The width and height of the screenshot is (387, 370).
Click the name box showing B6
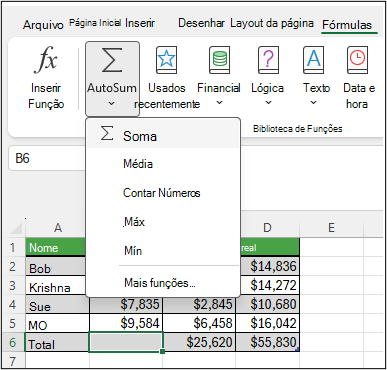click(x=47, y=158)
